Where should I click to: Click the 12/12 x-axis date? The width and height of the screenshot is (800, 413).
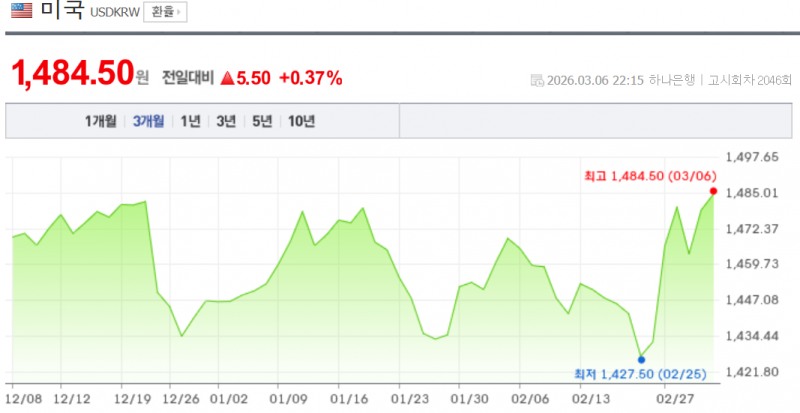72,398
